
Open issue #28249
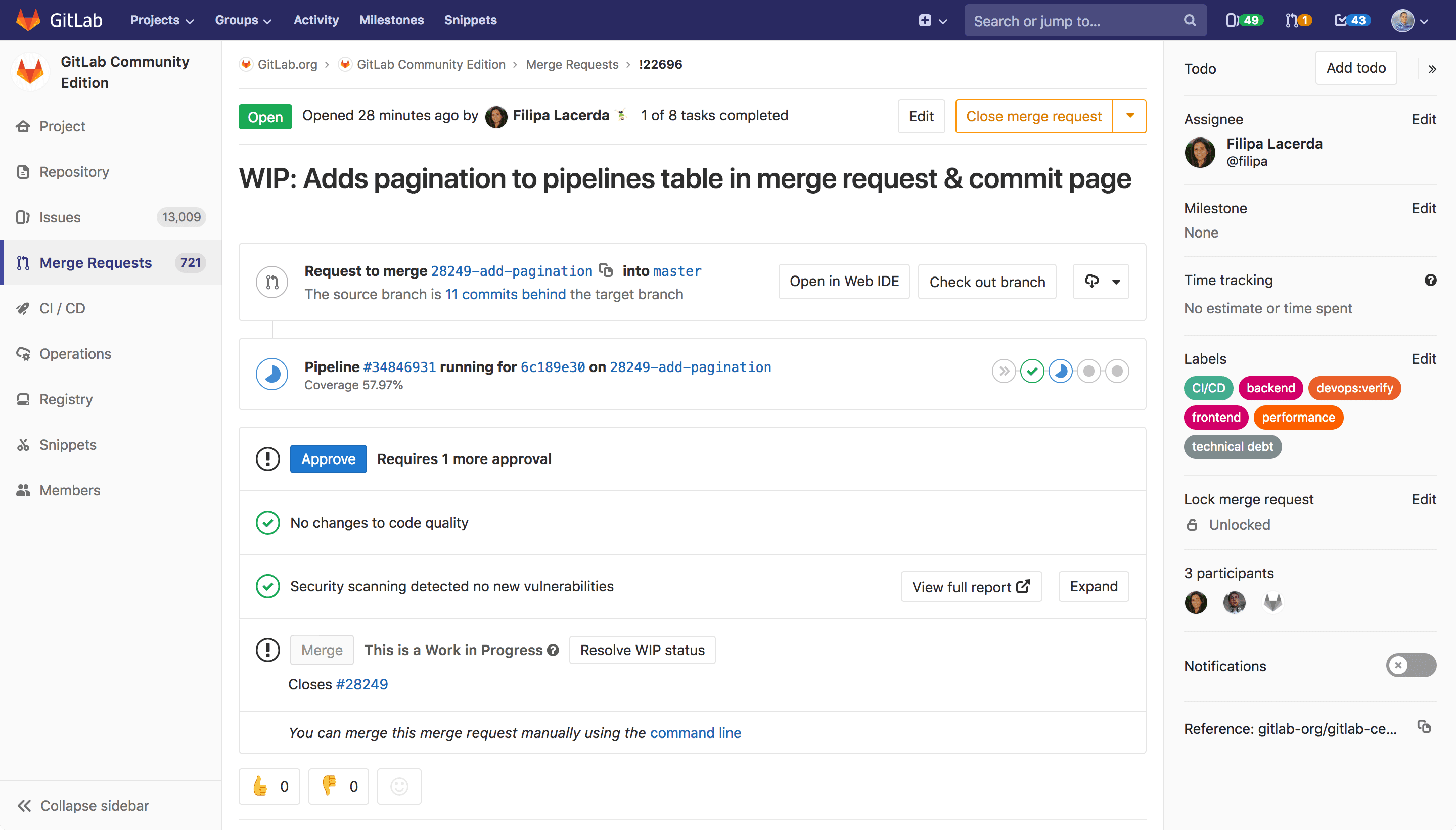tap(361, 684)
